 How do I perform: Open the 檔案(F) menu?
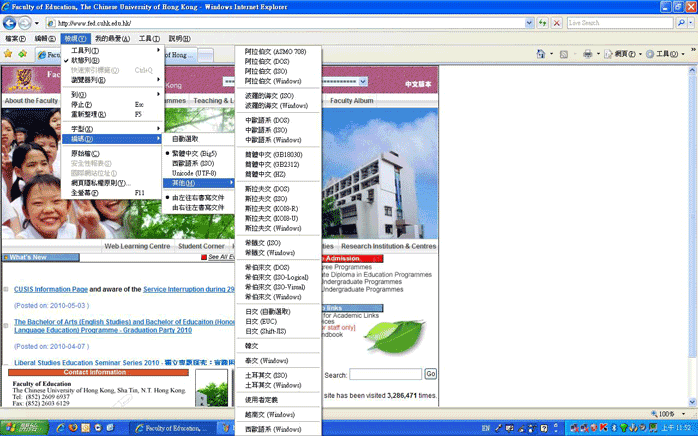point(16,39)
